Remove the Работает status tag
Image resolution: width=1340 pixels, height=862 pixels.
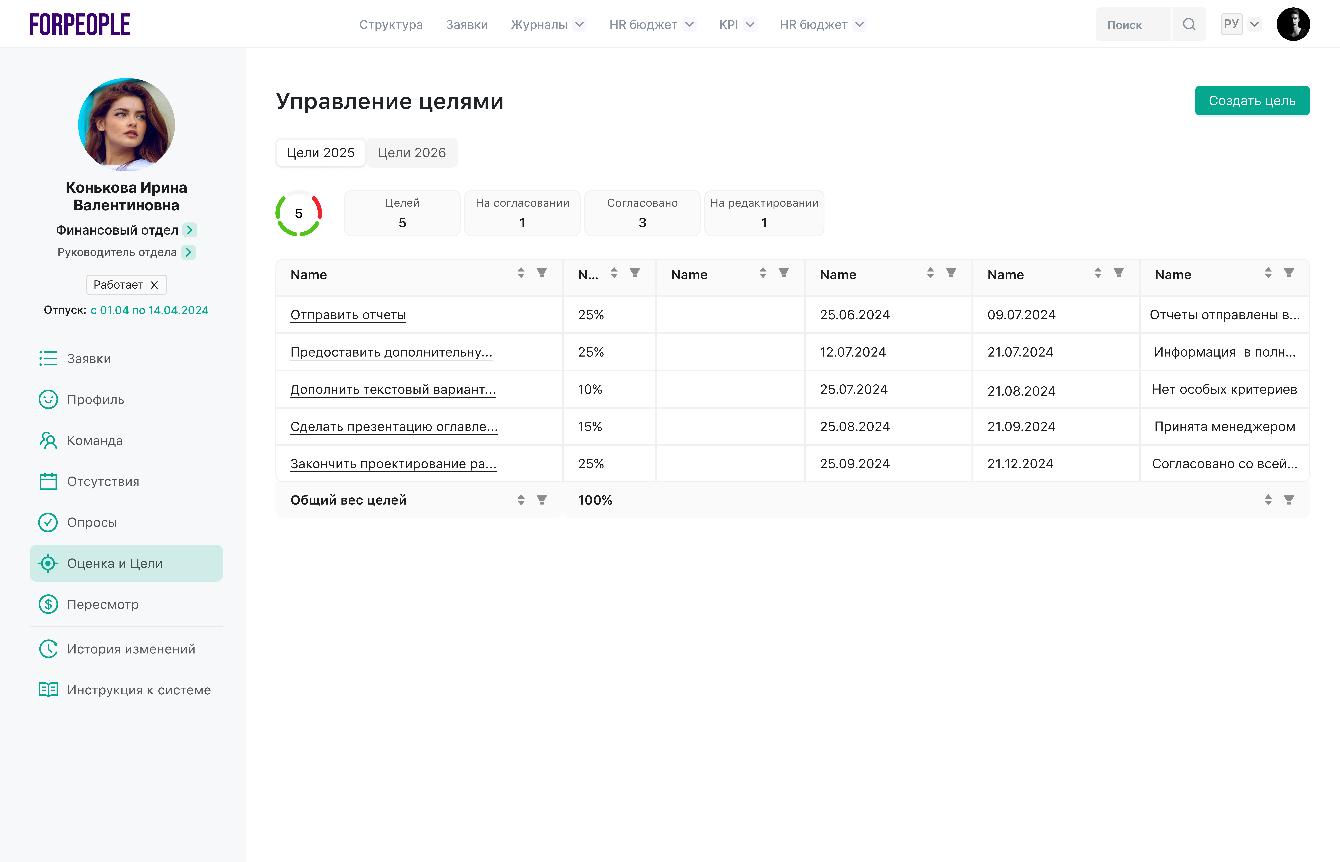point(154,285)
